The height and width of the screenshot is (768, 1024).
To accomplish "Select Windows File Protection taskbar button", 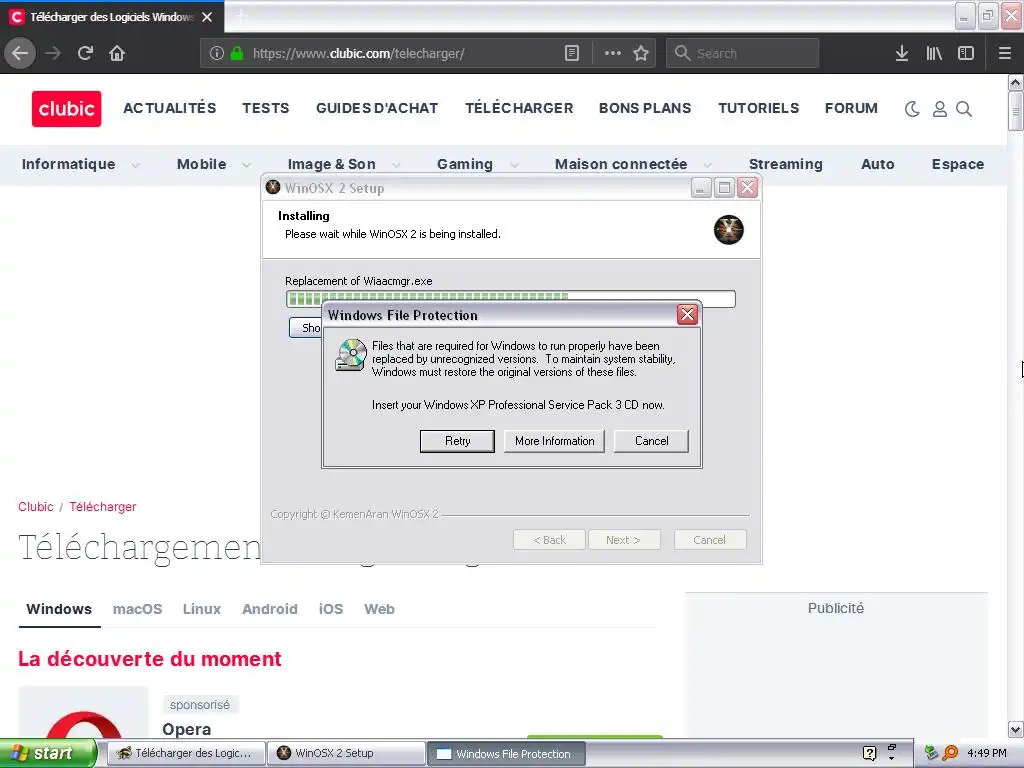I will click(x=506, y=754).
